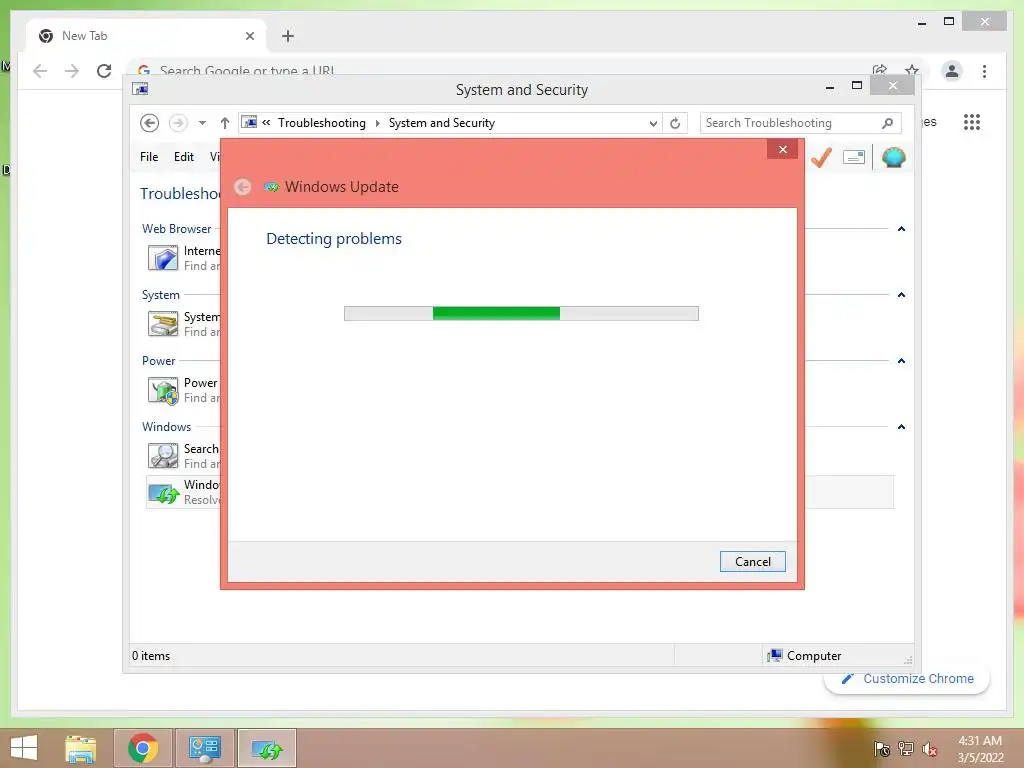The image size is (1024, 768).
Task: Collapse the Power category
Action: [901, 360]
